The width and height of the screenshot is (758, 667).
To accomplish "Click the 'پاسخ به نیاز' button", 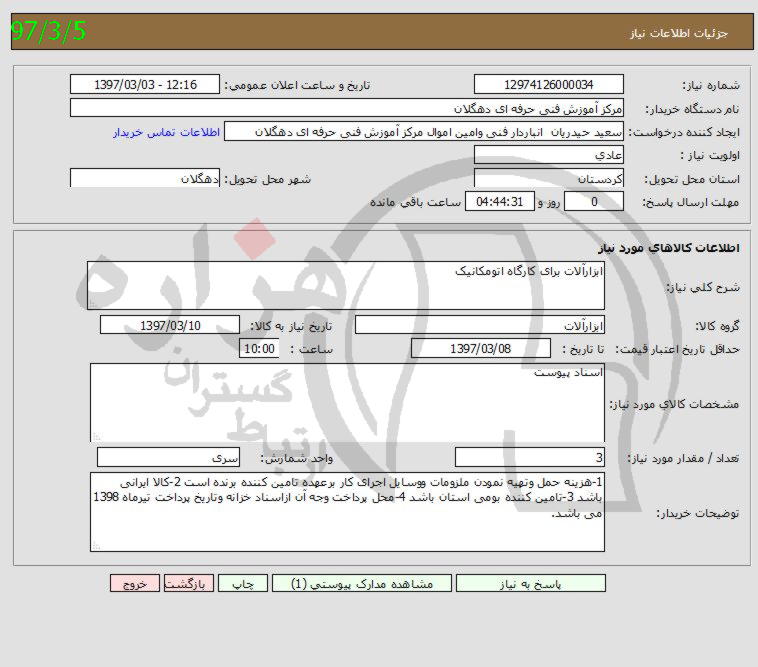I will (x=530, y=583).
